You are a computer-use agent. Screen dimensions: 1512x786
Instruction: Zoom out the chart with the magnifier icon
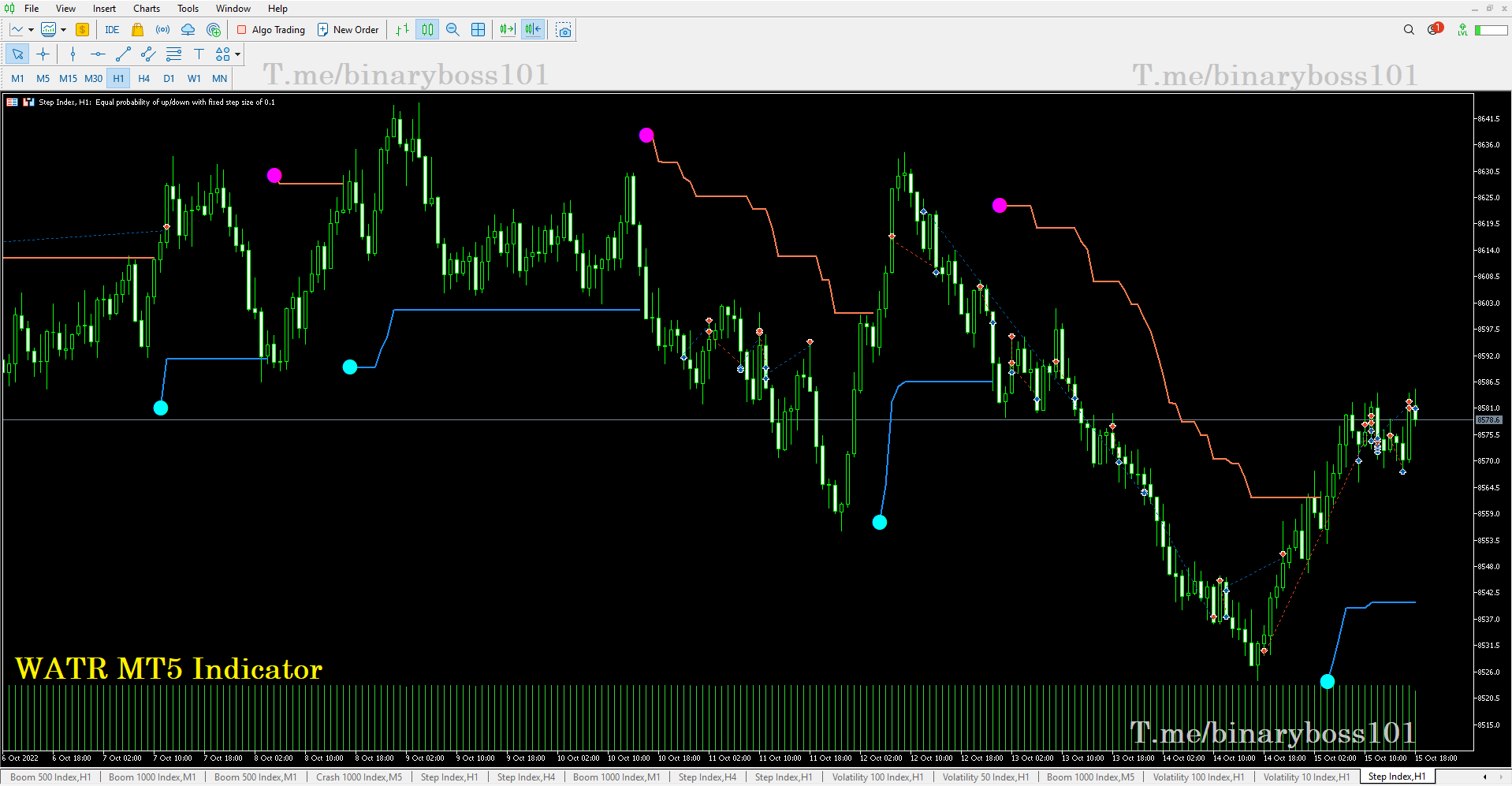452,30
